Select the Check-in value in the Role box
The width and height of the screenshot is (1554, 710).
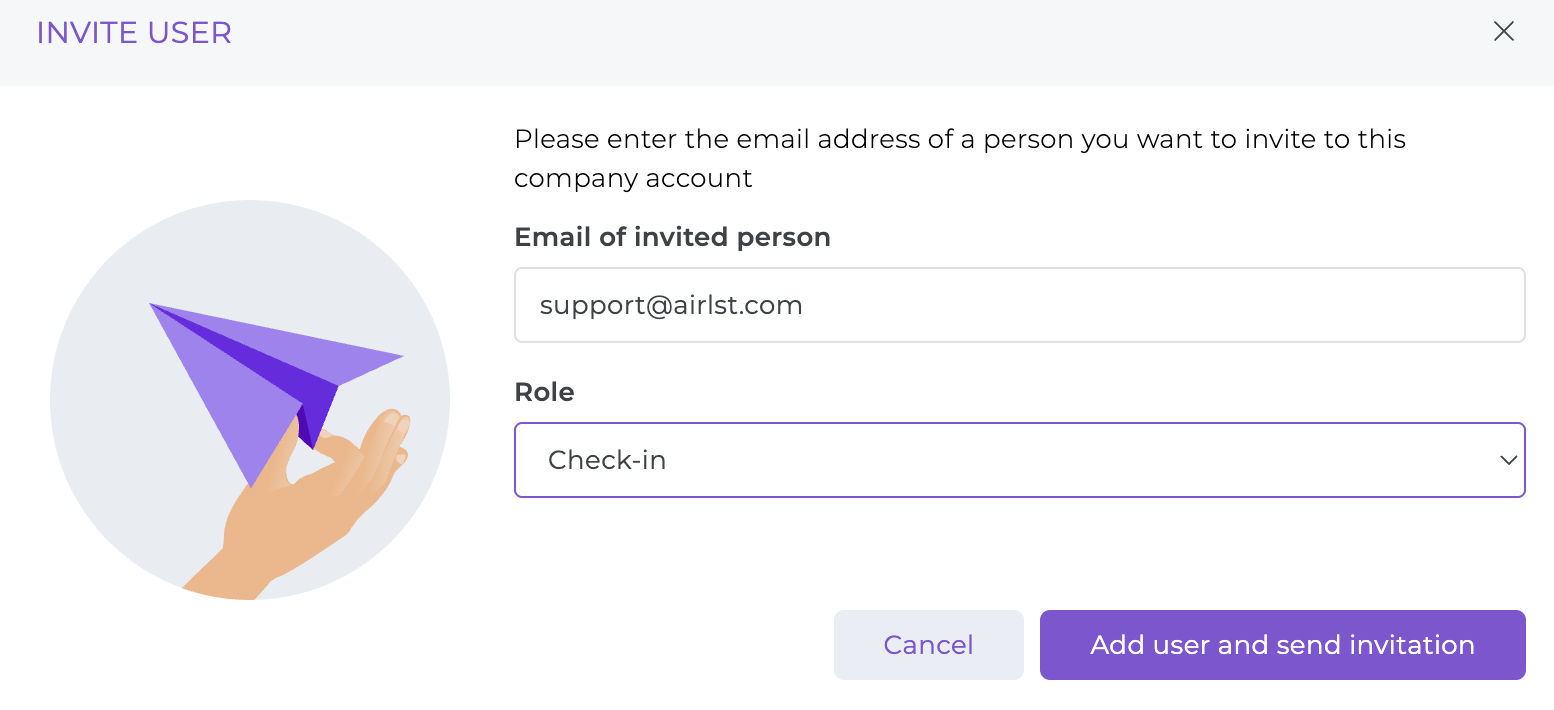(x=607, y=460)
